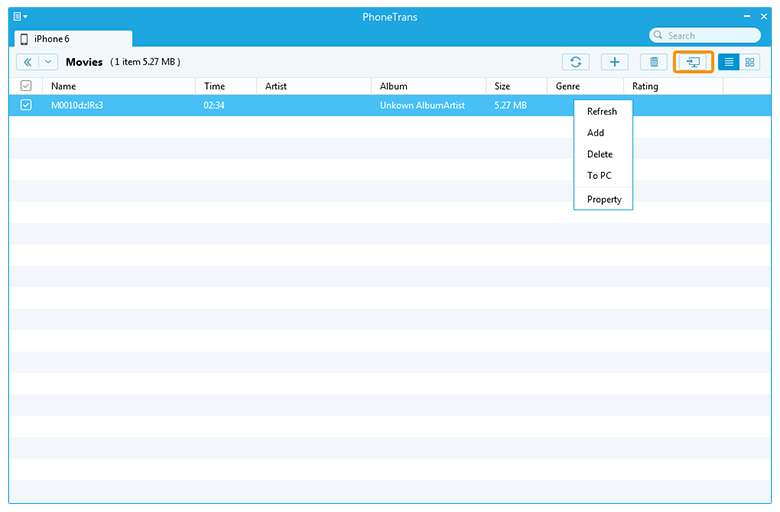
Task: Click the highlighted Export to PC icon
Action: (x=692, y=62)
